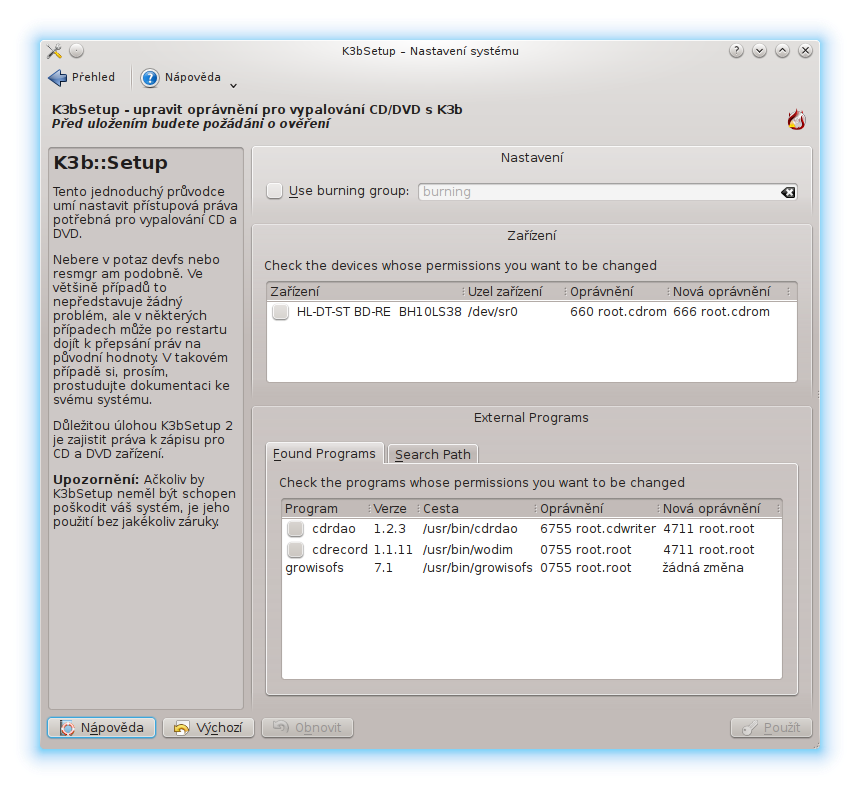Click the bottom Nápověda help button

tap(101, 728)
